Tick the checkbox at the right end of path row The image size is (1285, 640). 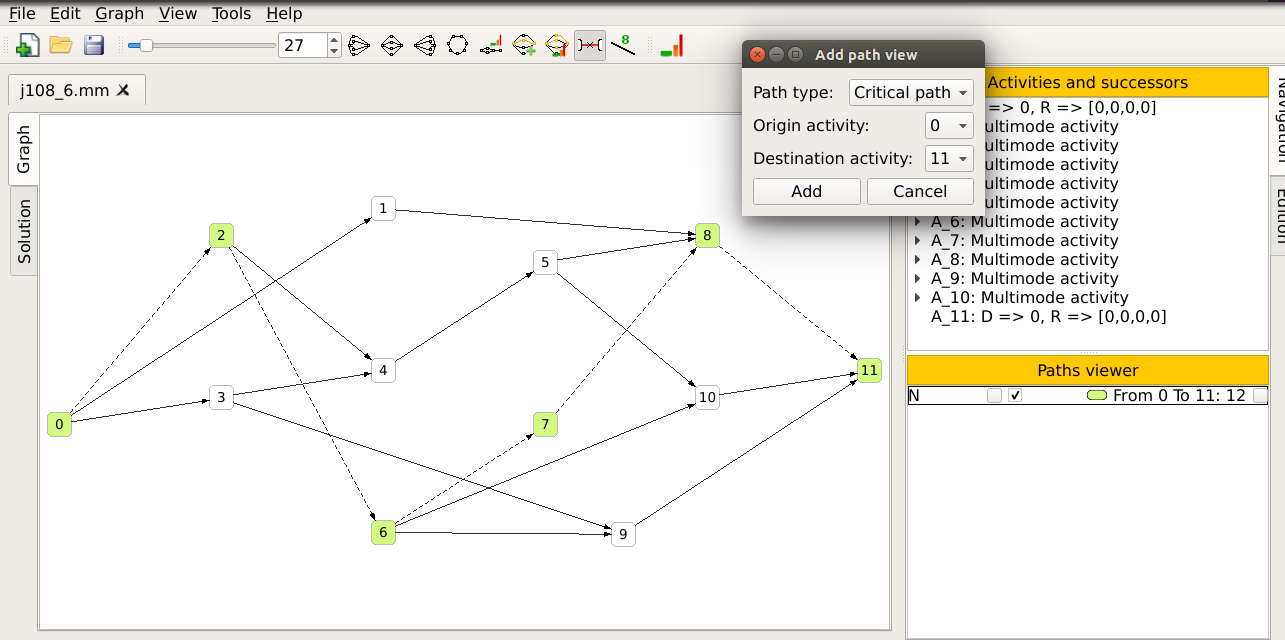1260,396
